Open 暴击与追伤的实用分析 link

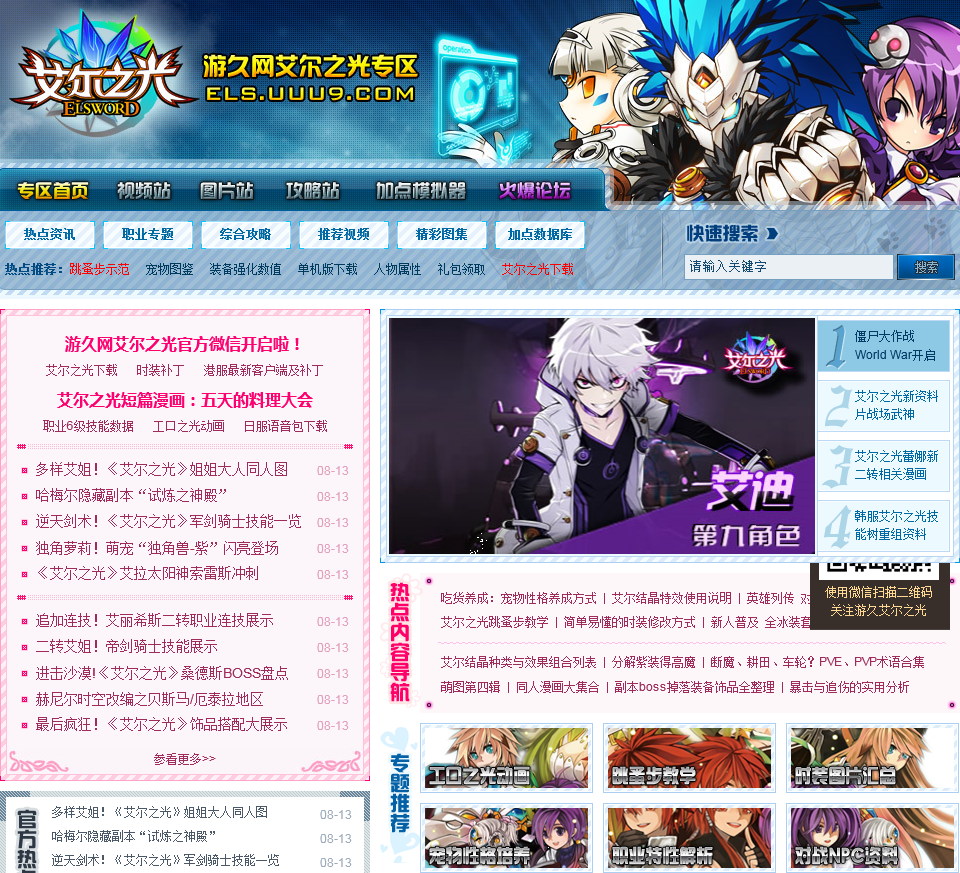click(849, 688)
